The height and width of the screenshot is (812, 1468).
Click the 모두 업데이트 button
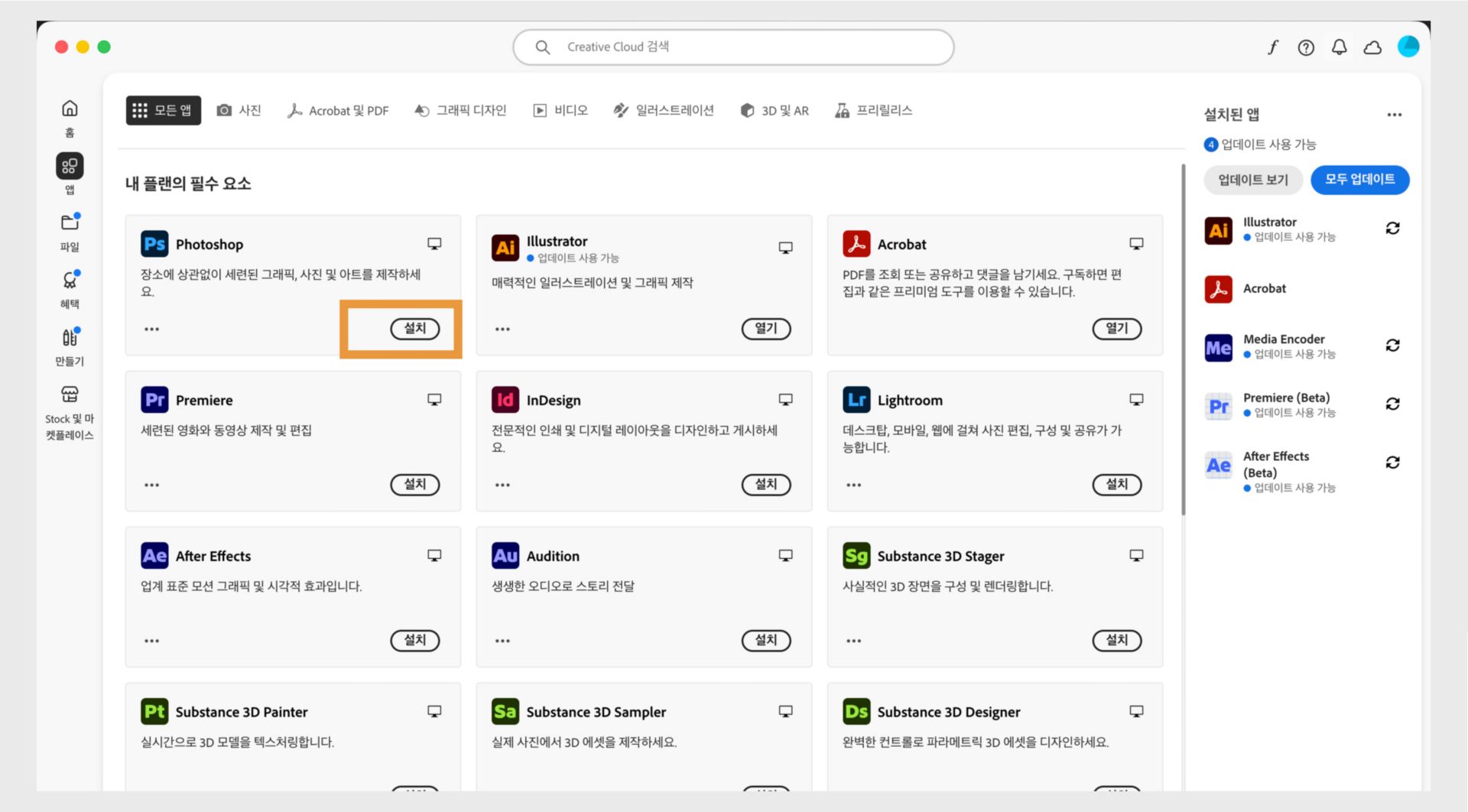point(1359,180)
